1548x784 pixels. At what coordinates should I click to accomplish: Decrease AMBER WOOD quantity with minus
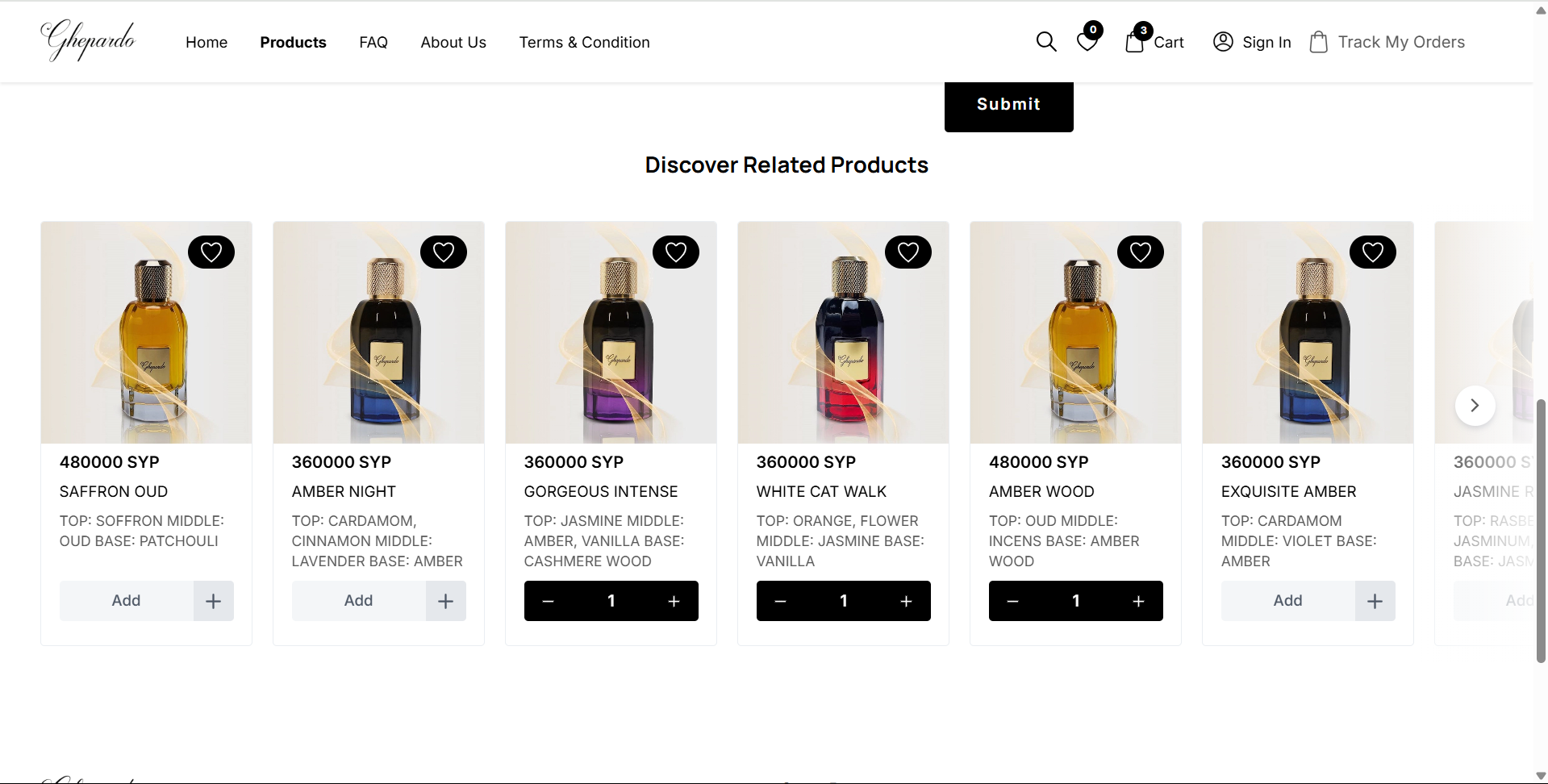click(x=1013, y=601)
